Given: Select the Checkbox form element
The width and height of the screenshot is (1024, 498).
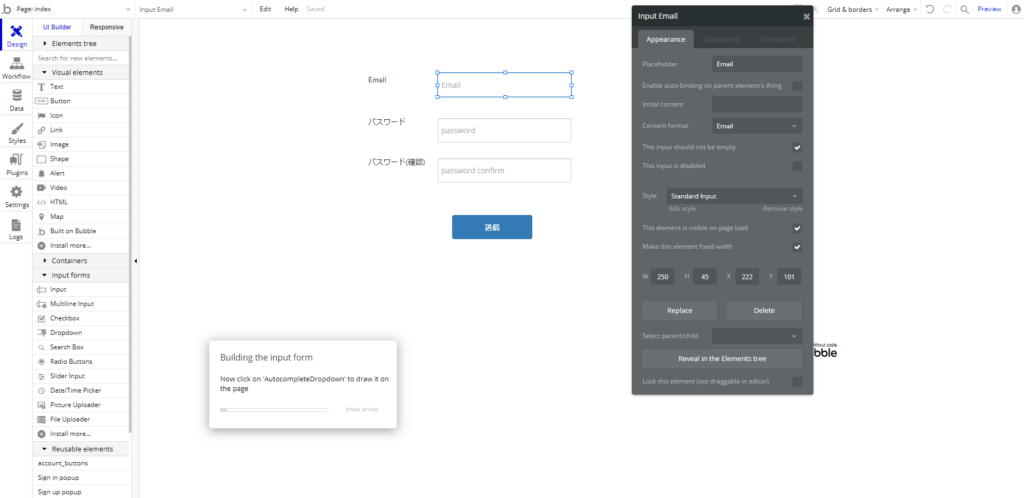Looking at the screenshot, I should 81,318.
